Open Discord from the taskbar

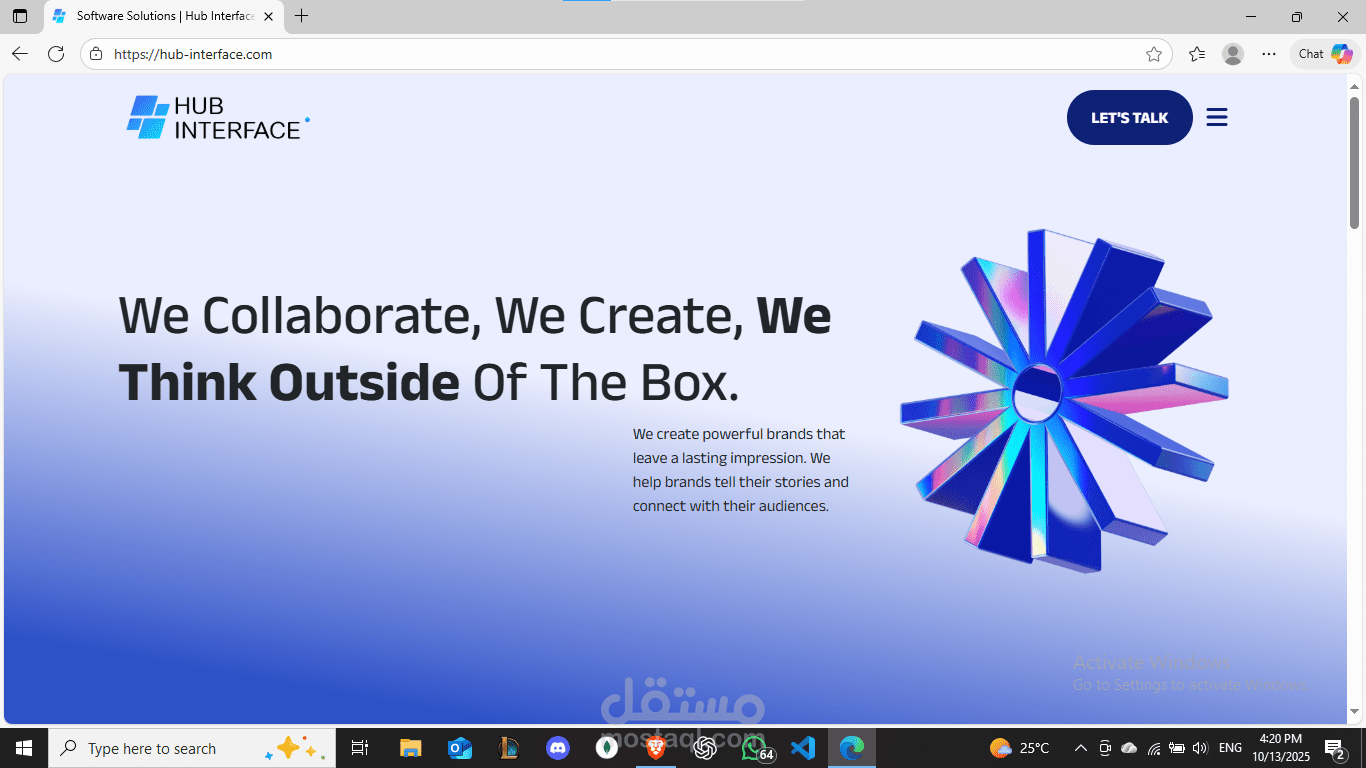[558, 748]
